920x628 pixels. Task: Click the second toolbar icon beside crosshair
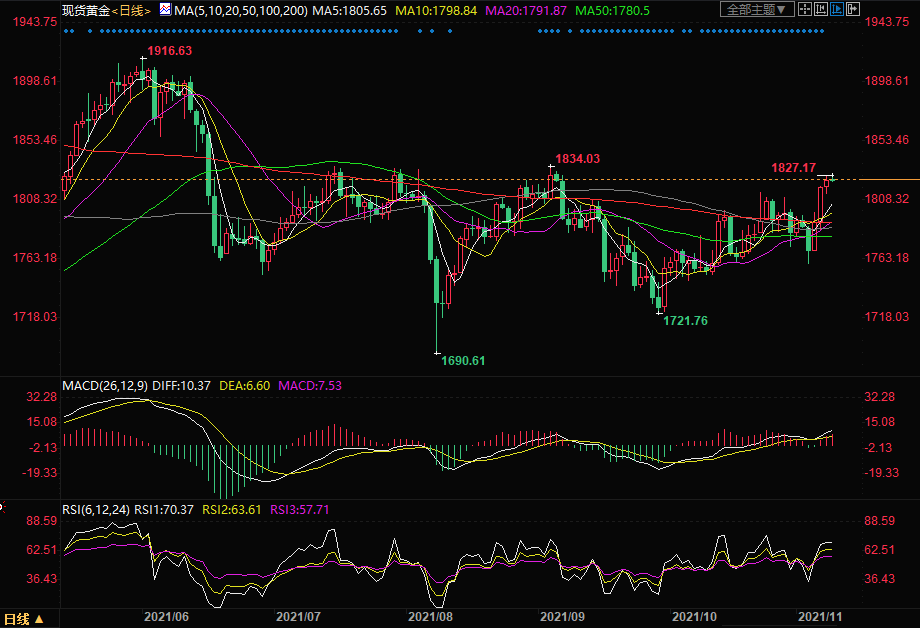click(x=820, y=10)
